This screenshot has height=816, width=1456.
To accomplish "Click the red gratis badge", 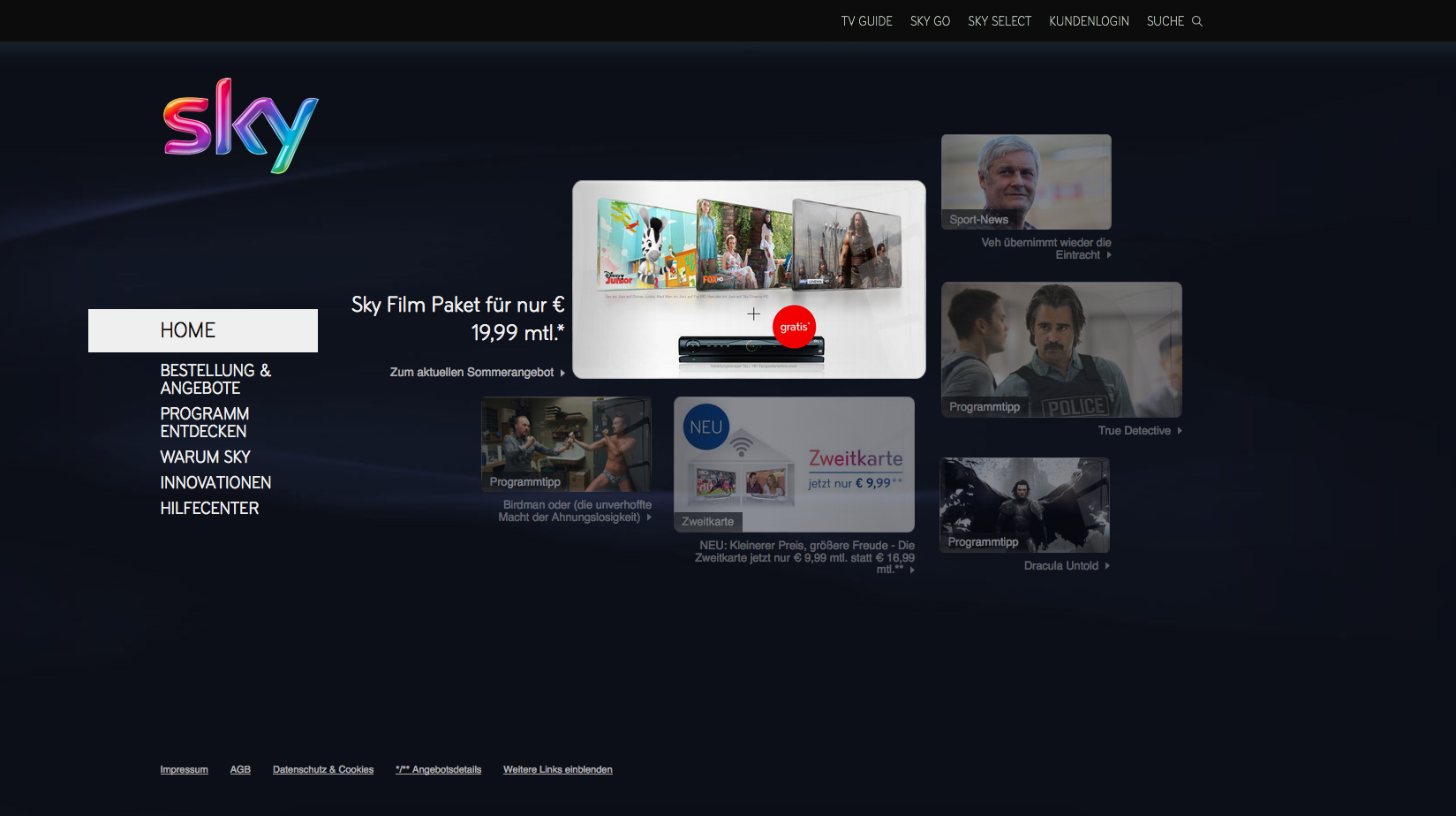I will click(794, 327).
